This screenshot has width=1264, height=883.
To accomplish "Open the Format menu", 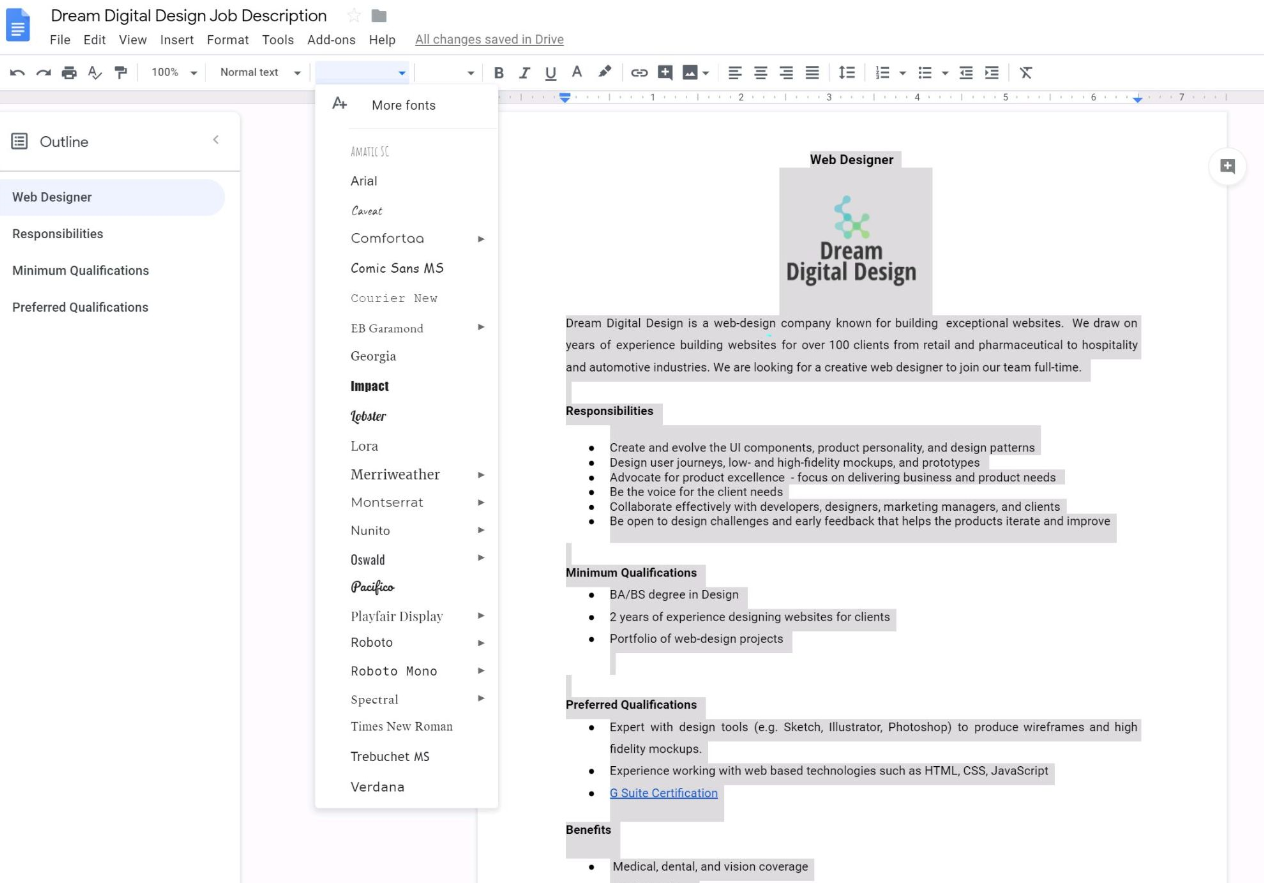I will (228, 40).
